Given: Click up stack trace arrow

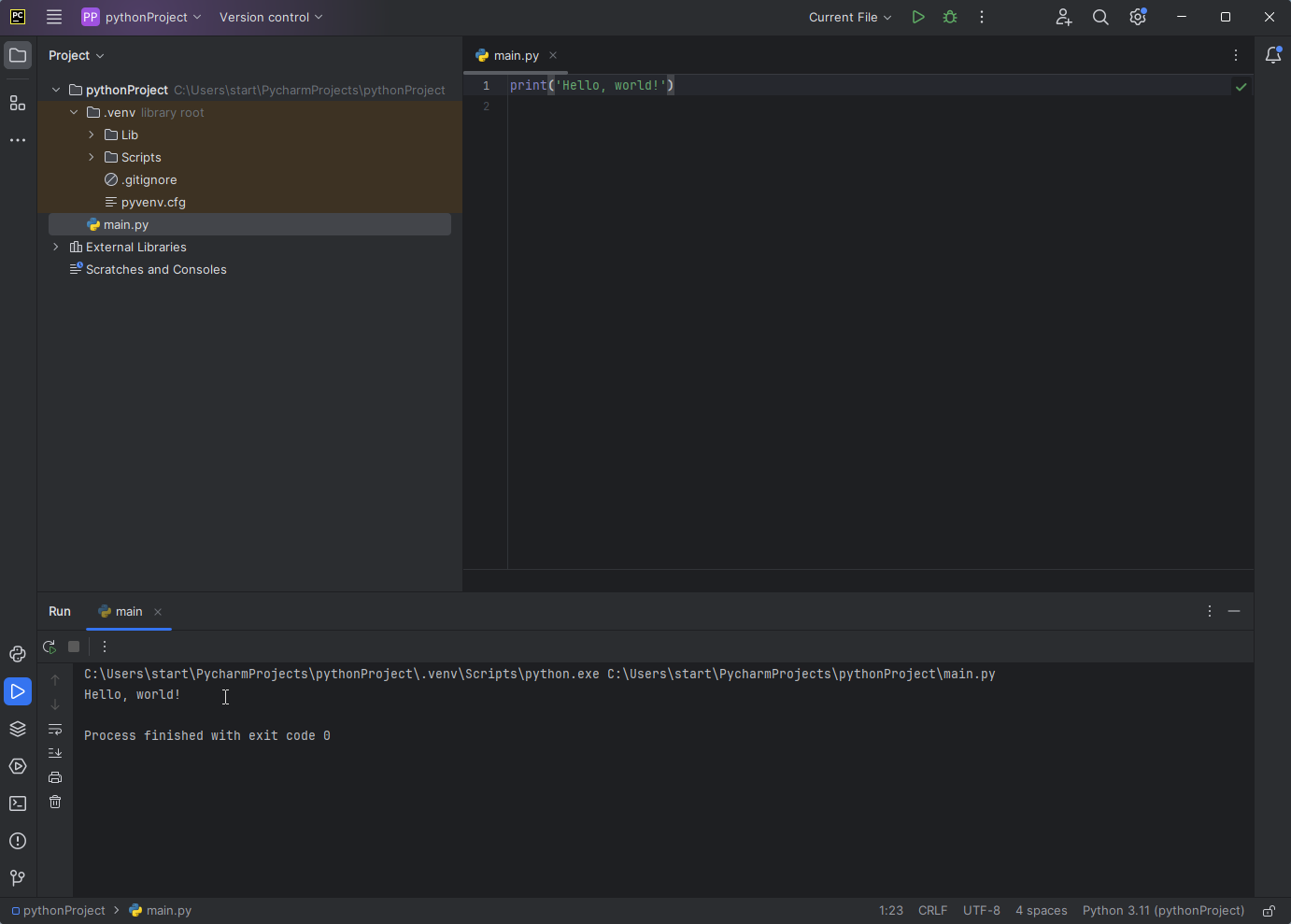Looking at the screenshot, I should pos(55,680).
